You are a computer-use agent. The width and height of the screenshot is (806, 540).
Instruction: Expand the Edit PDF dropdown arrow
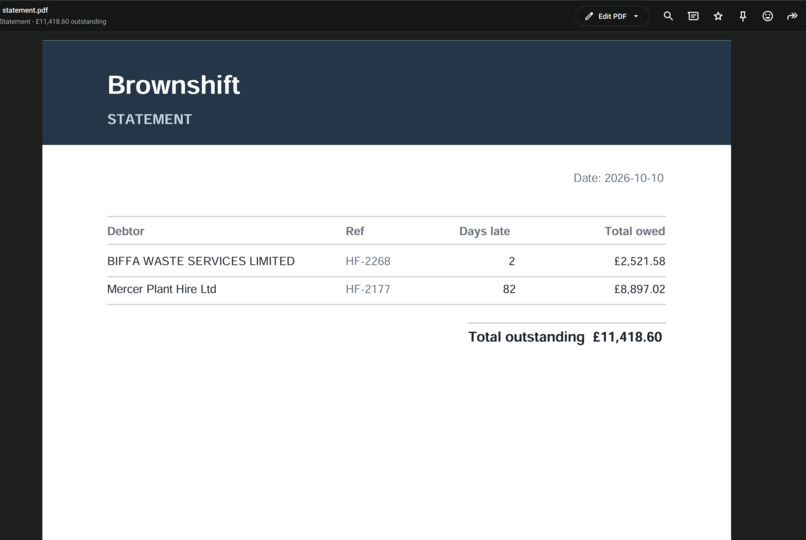[636, 16]
